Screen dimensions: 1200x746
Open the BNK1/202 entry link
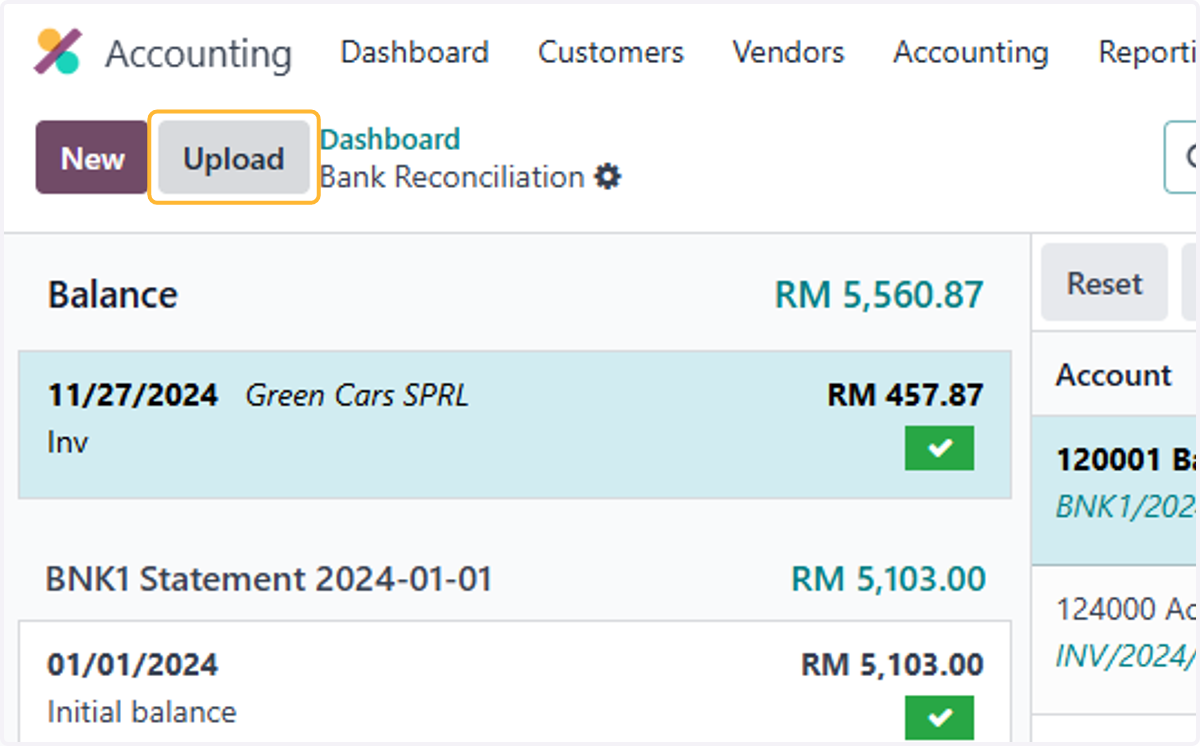(x=1126, y=506)
